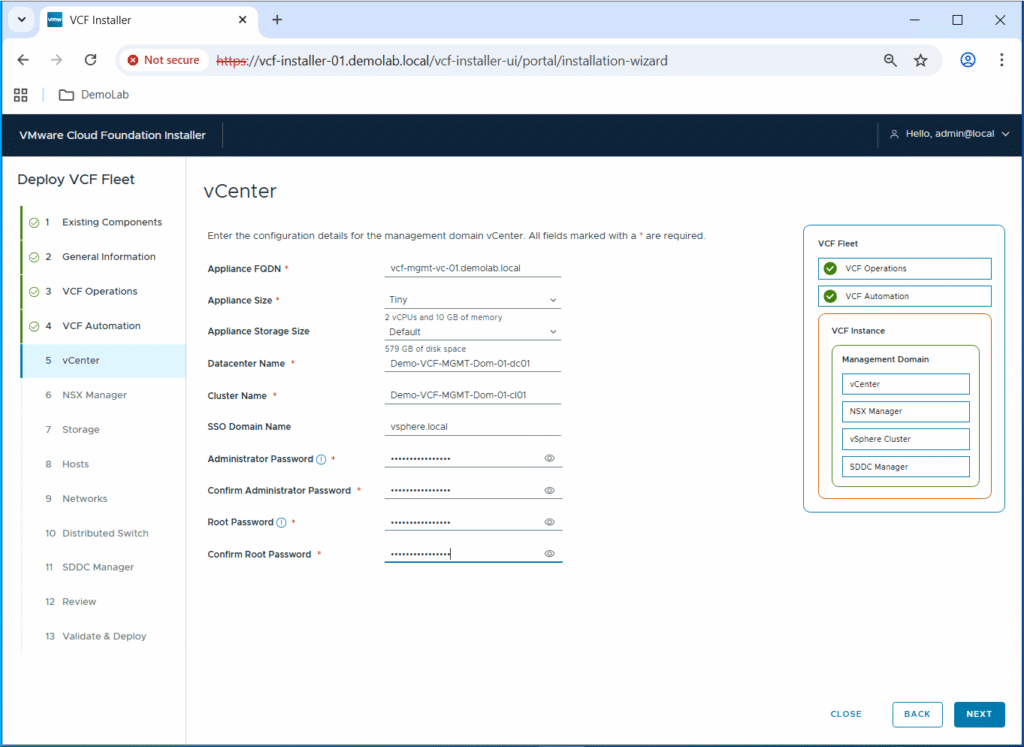Click the Administrator Password info icon
This screenshot has width=1024, height=747.
click(321, 459)
